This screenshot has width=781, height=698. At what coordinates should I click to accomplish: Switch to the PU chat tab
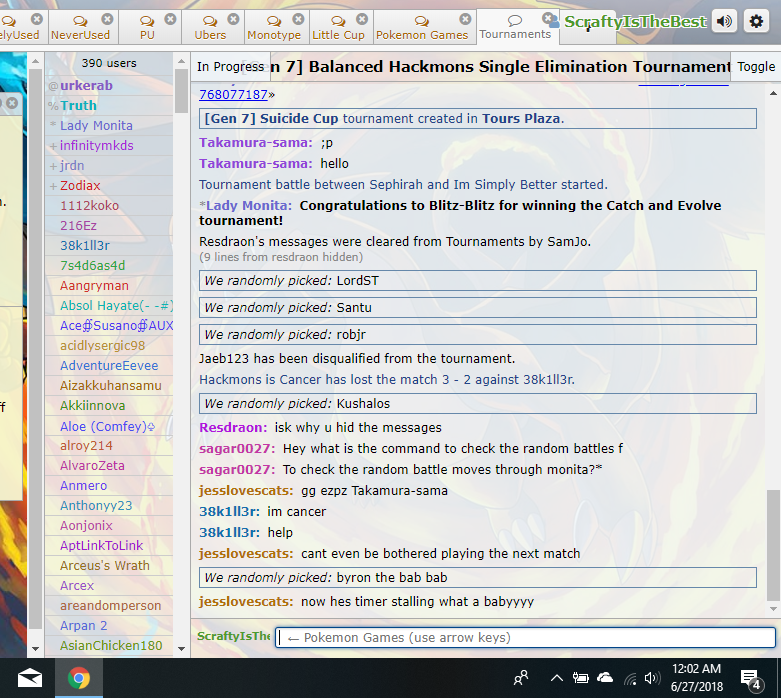tap(147, 28)
